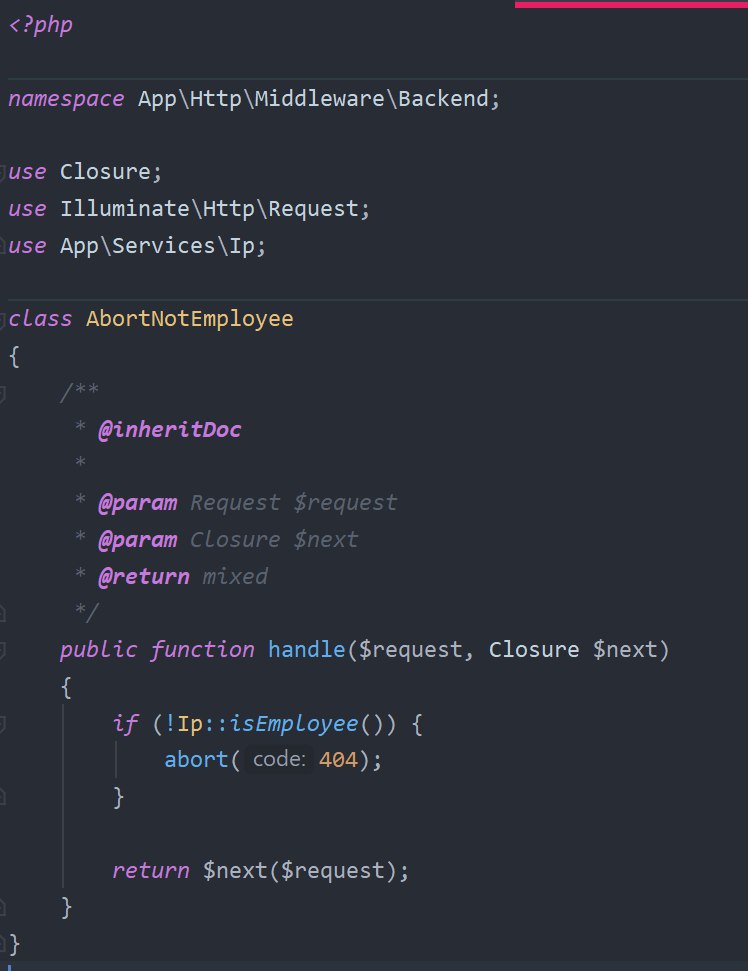748x971 pixels.
Task: Click the "if" keyword
Action: point(125,723)
